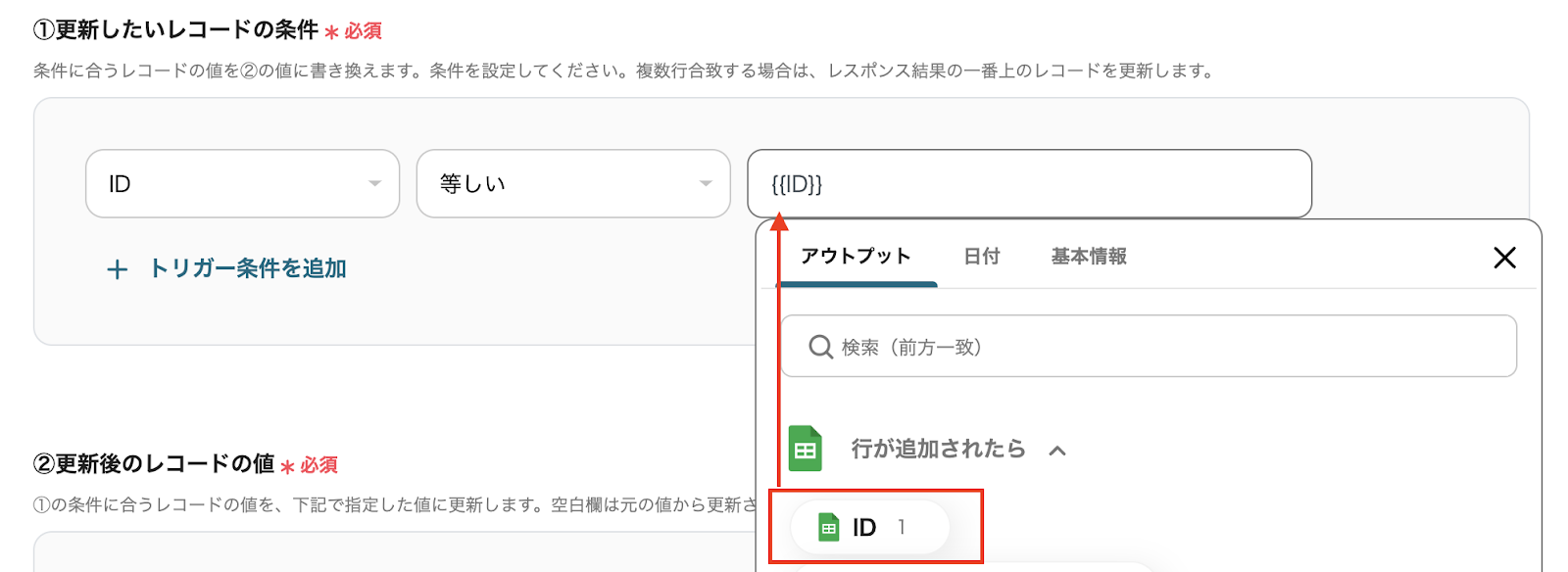Click the plus icon for adding trigger condition
Screen dimensions: 1568x572
click(117, 269)
